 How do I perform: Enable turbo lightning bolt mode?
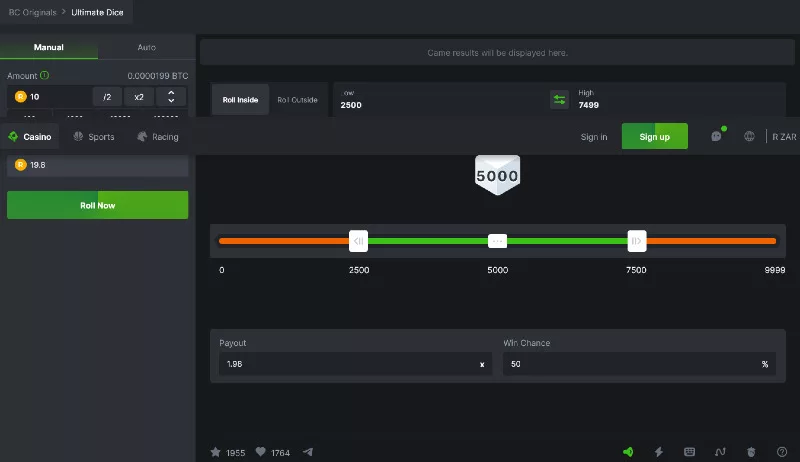[659, 452]
